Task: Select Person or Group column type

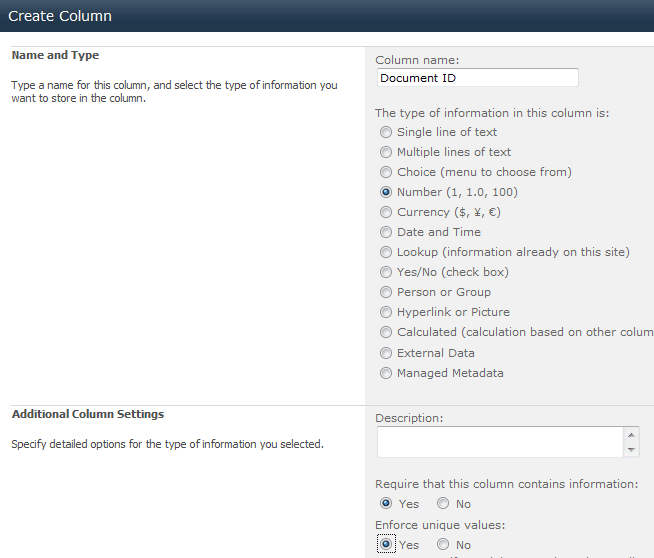Action: (386, 292)
